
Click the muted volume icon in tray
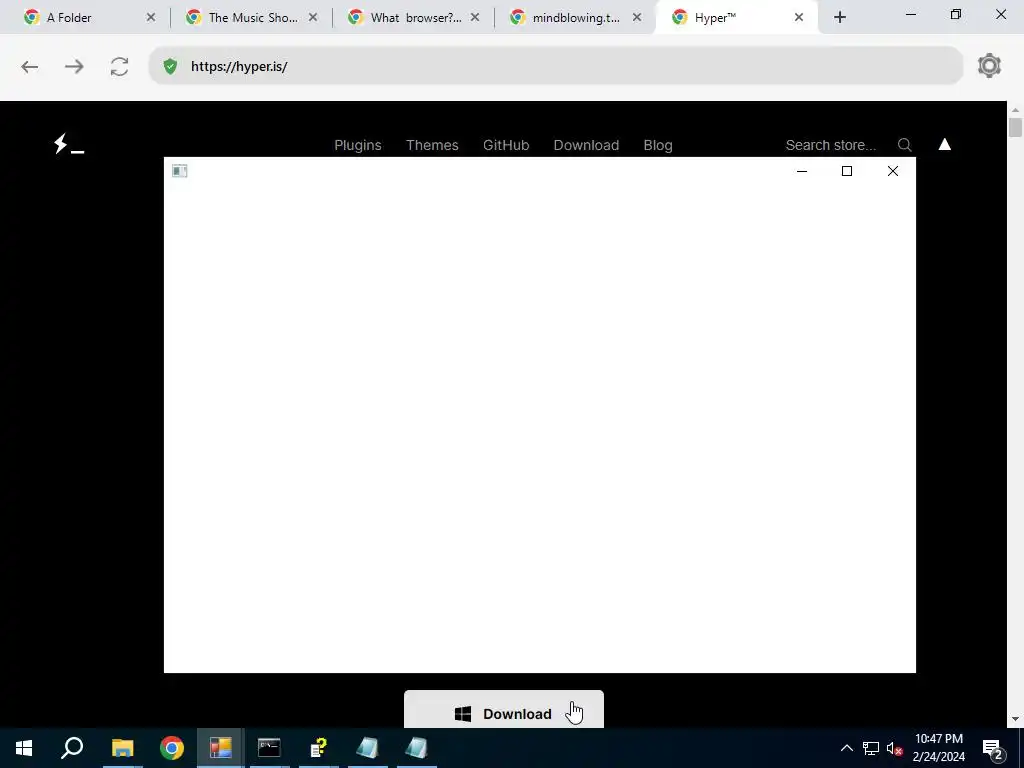tap(894, 748)
